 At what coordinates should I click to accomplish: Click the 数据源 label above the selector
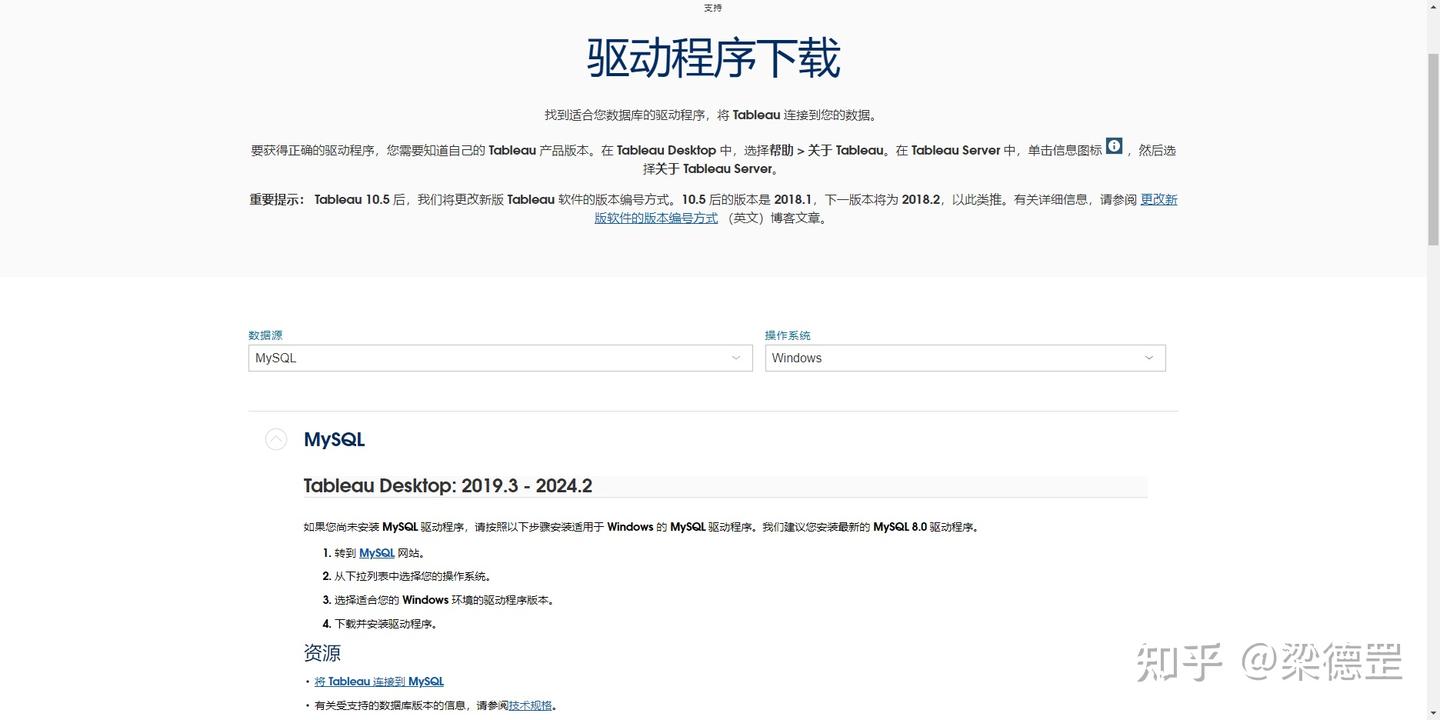(x=264, y=335)
